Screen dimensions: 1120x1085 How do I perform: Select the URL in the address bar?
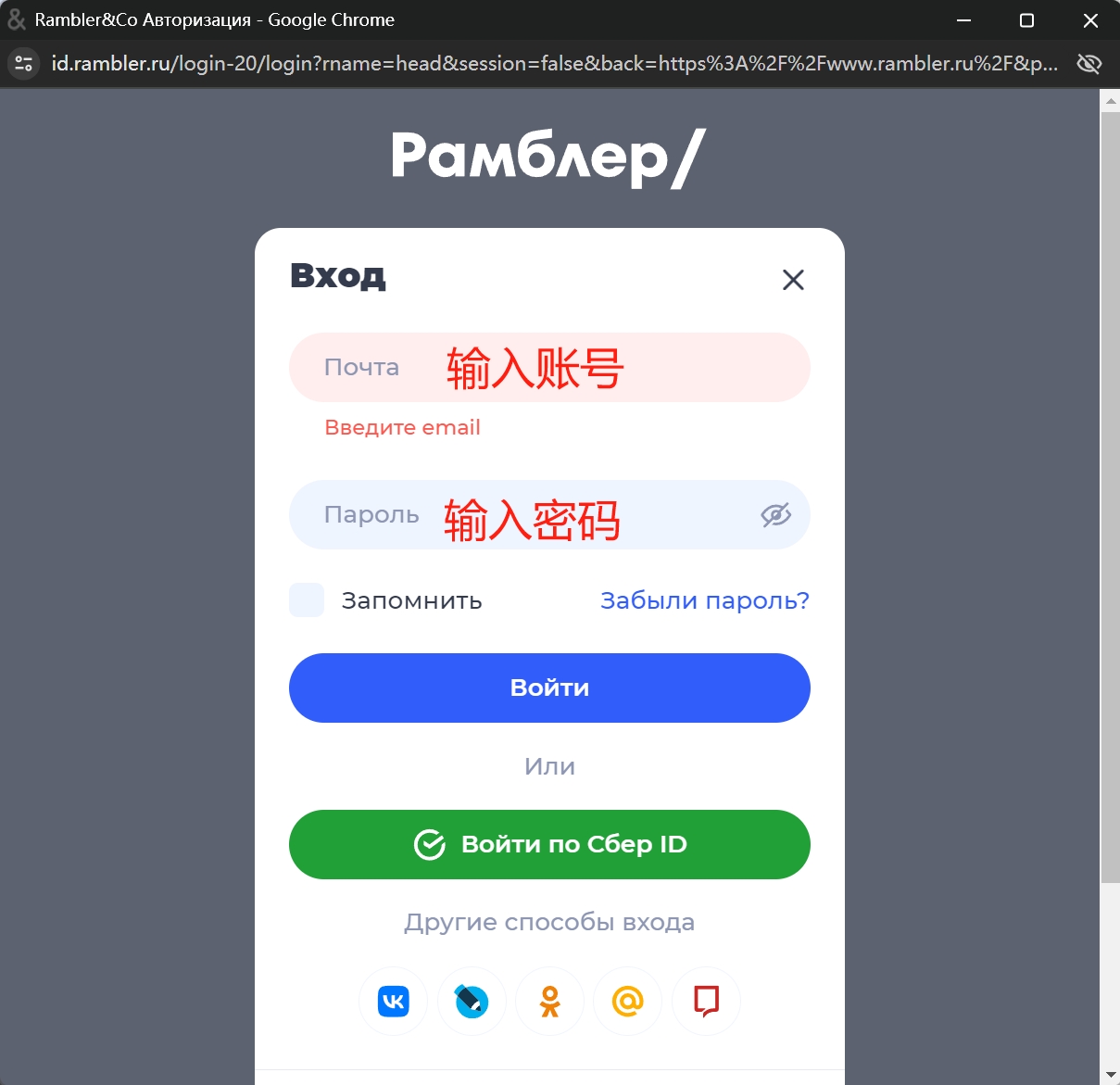tap(555, 63)
